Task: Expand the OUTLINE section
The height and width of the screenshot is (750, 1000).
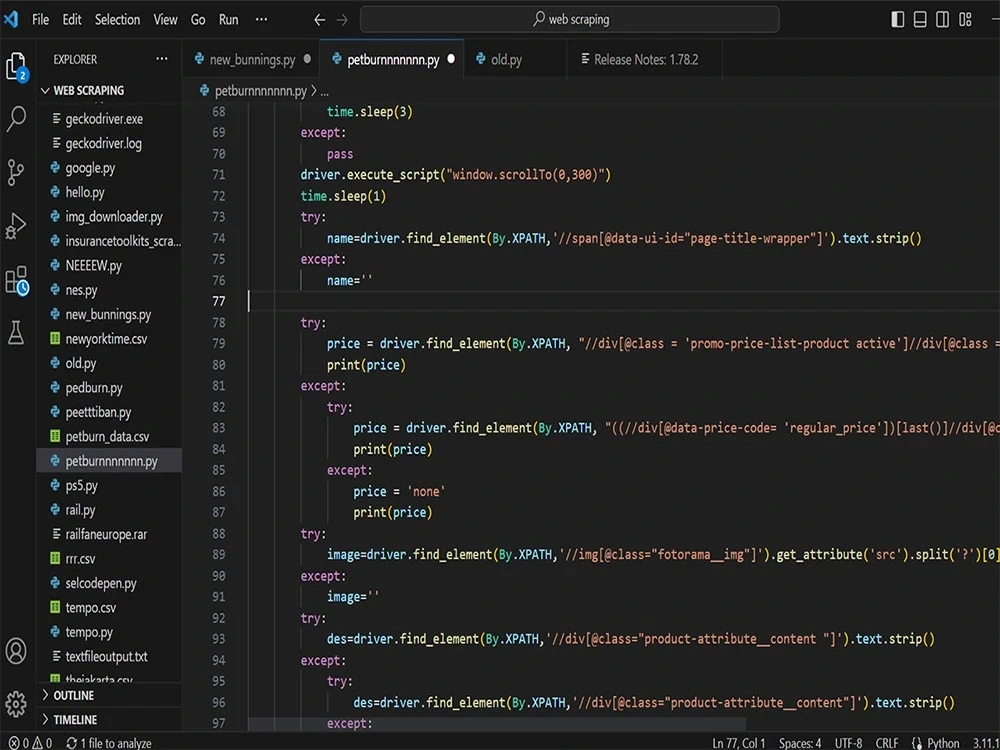Action: [x=73, y=695]
